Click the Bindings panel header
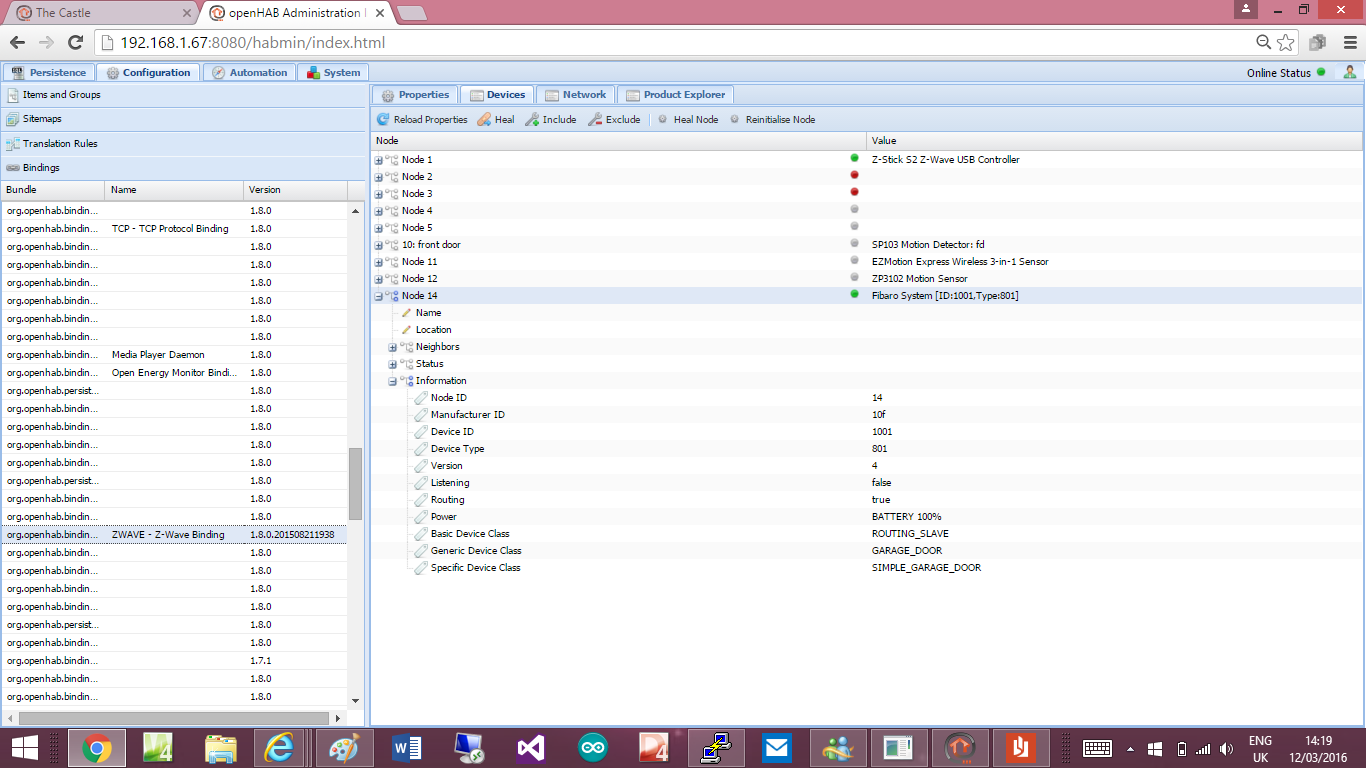This screenshot has width=1366, height=768. point(184,168)
